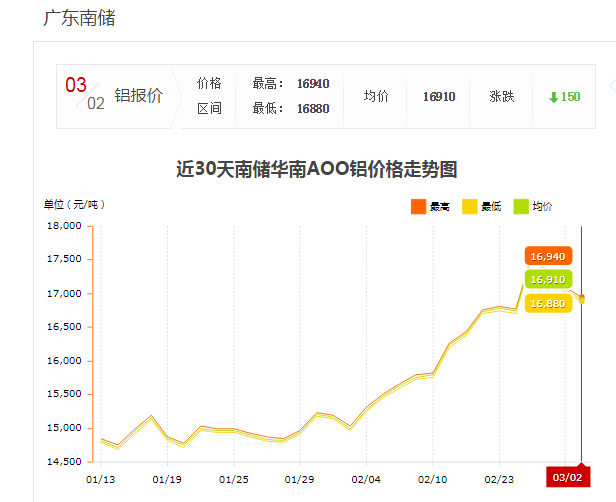Screen dimensions: 616x502
Task: Click the green 均价 legend square
Action: coord(520,207)
